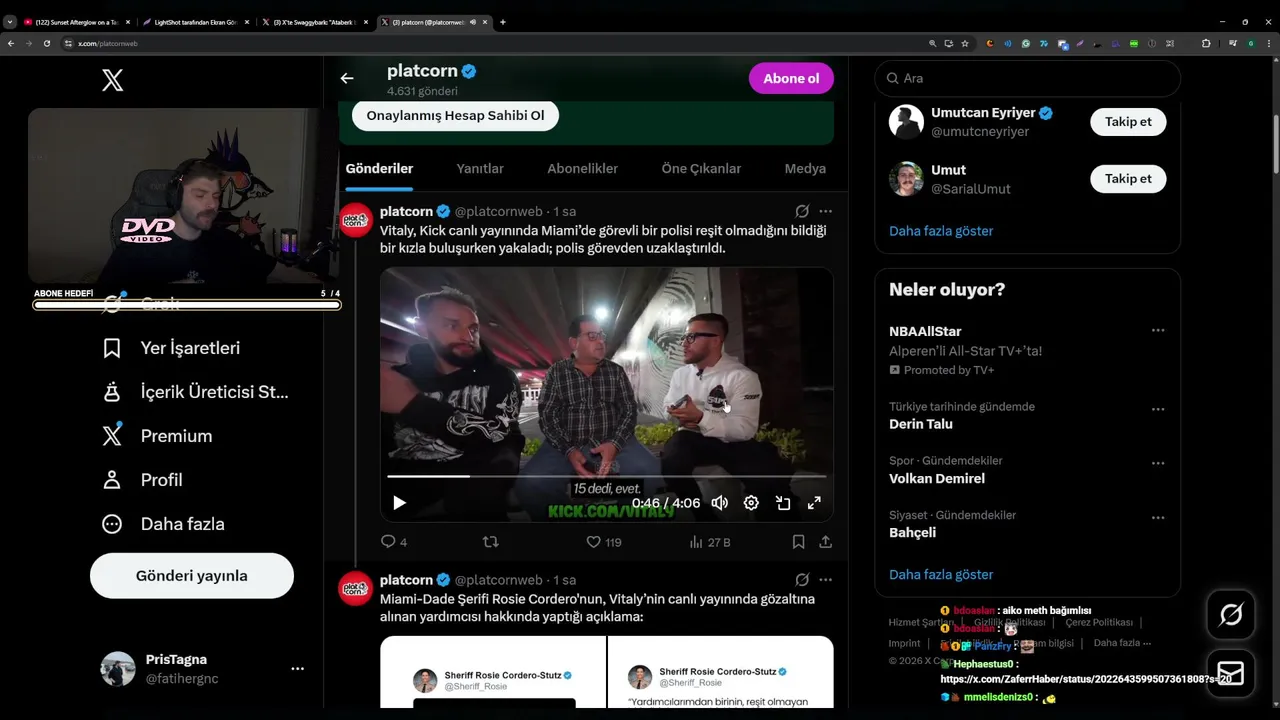
Task: Open a new browser tab
Action: (x=502, y=22)
